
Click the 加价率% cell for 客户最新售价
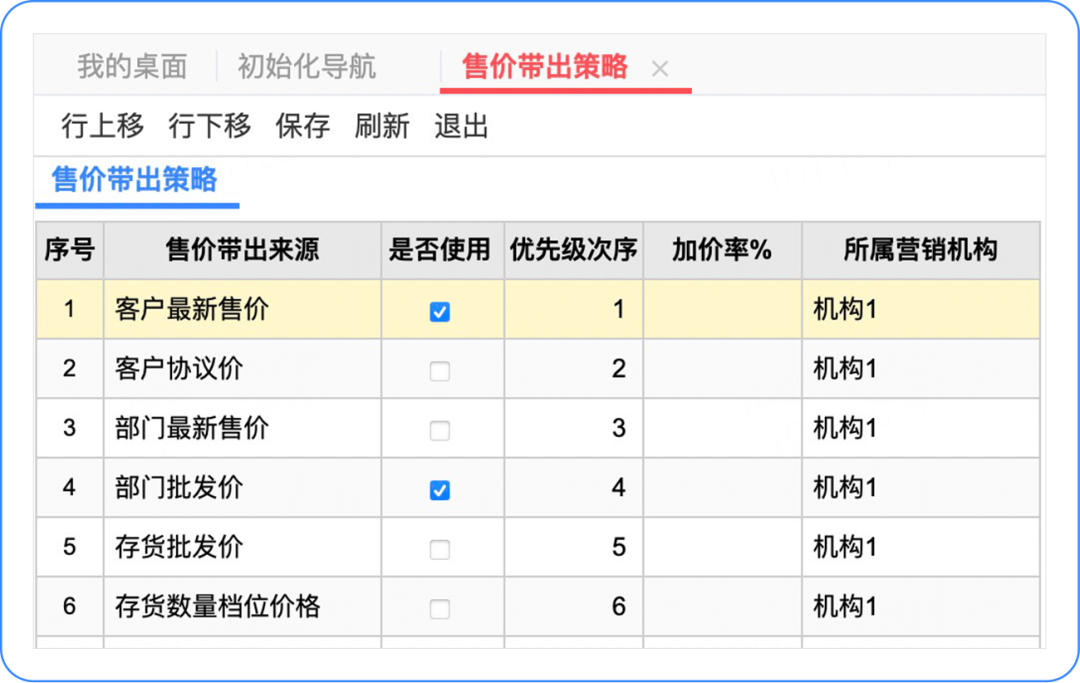tap(722, 310)
